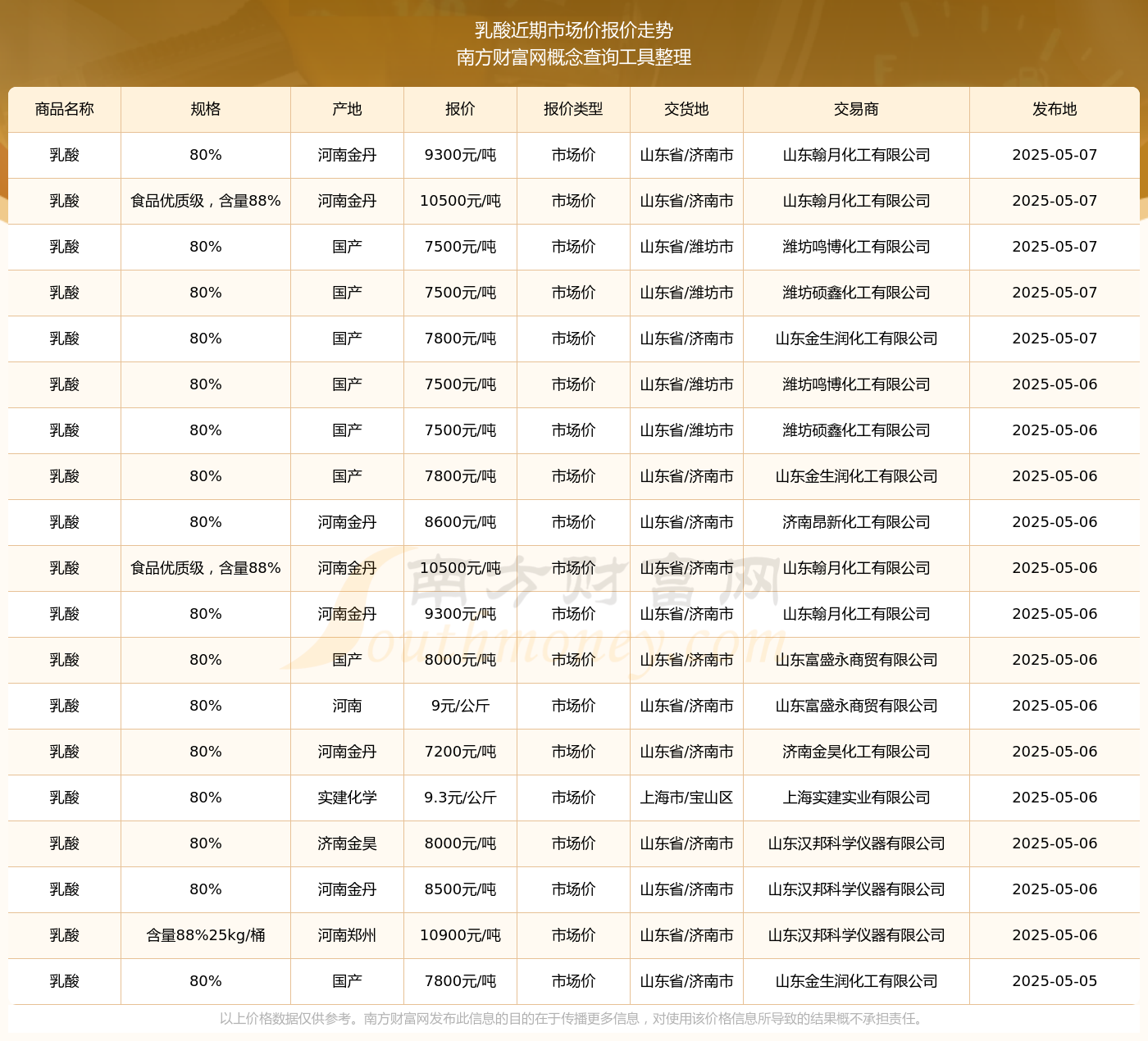
Task: Click 9300元/吨 in the 2025-05-06 row
Action: tap(460, 614)
